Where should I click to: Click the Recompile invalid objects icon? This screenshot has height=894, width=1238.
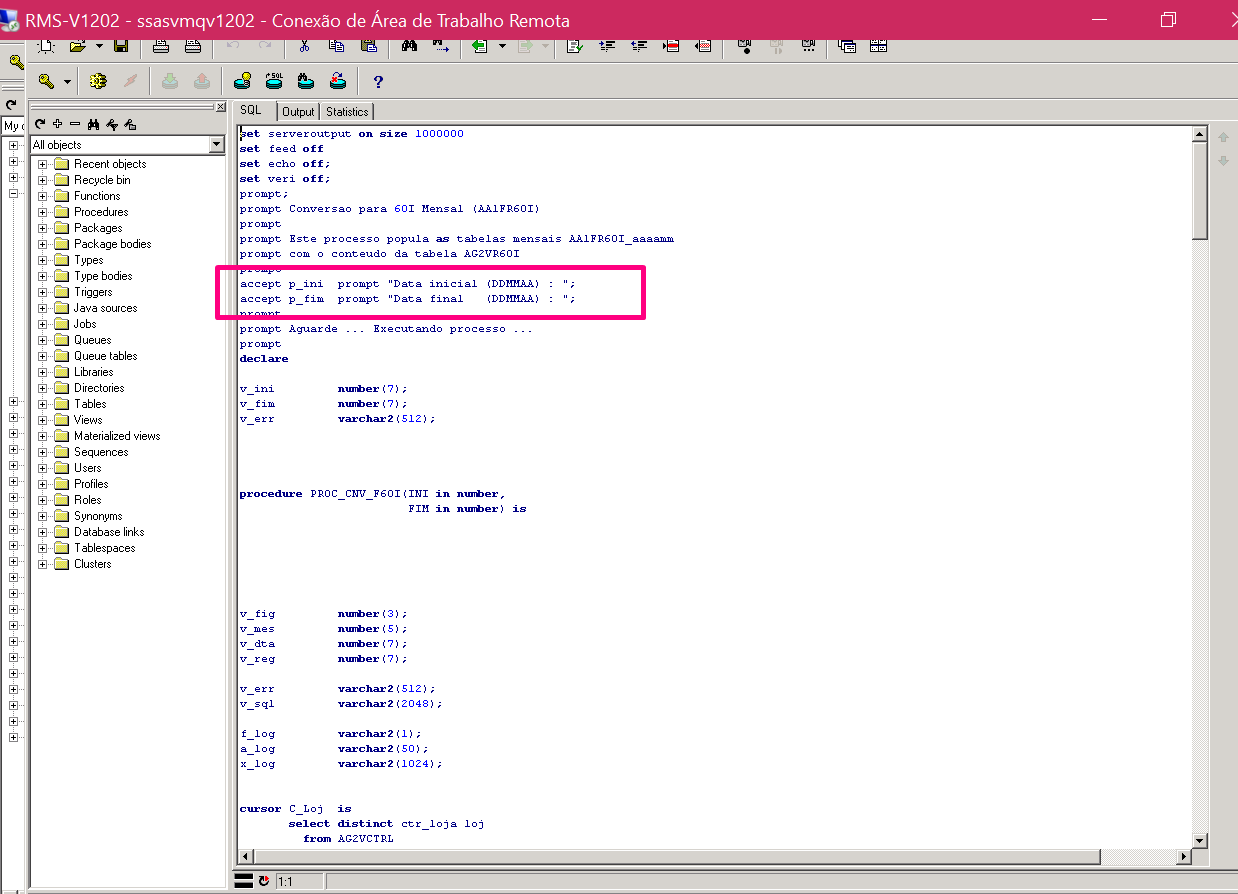(337, 82)
